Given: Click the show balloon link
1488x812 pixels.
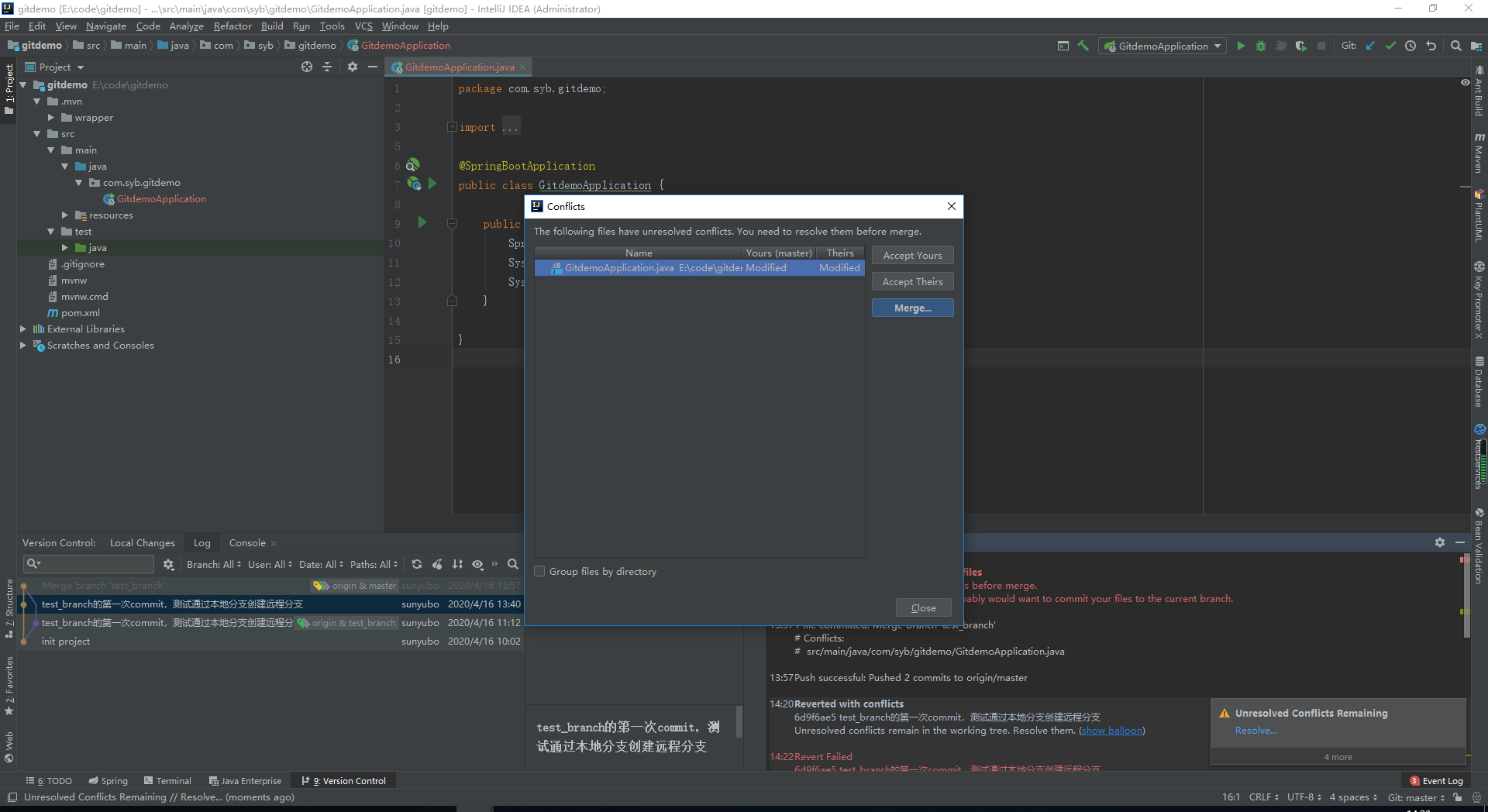Looking at the screenshot, I should tap(1111, 730).
